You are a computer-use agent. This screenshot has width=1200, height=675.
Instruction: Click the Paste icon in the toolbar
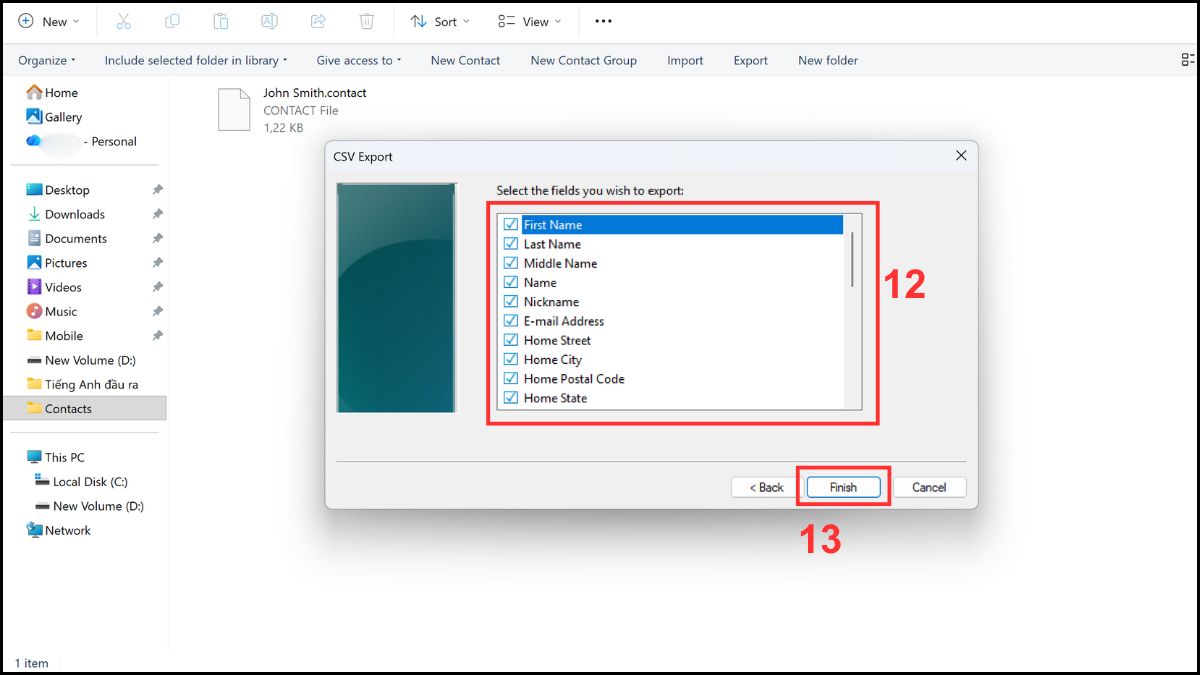[x=221, y=20]
